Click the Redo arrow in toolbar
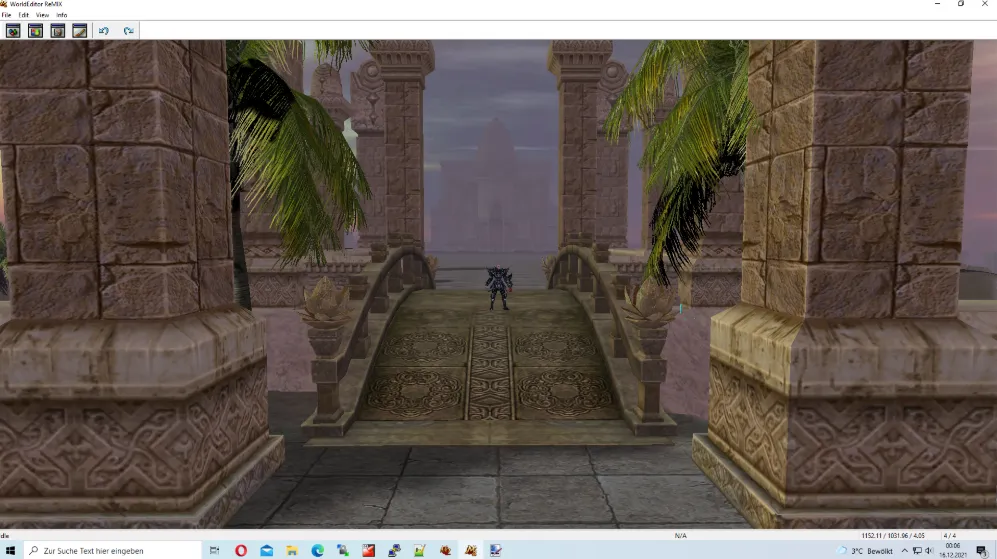 click(128, 31)
